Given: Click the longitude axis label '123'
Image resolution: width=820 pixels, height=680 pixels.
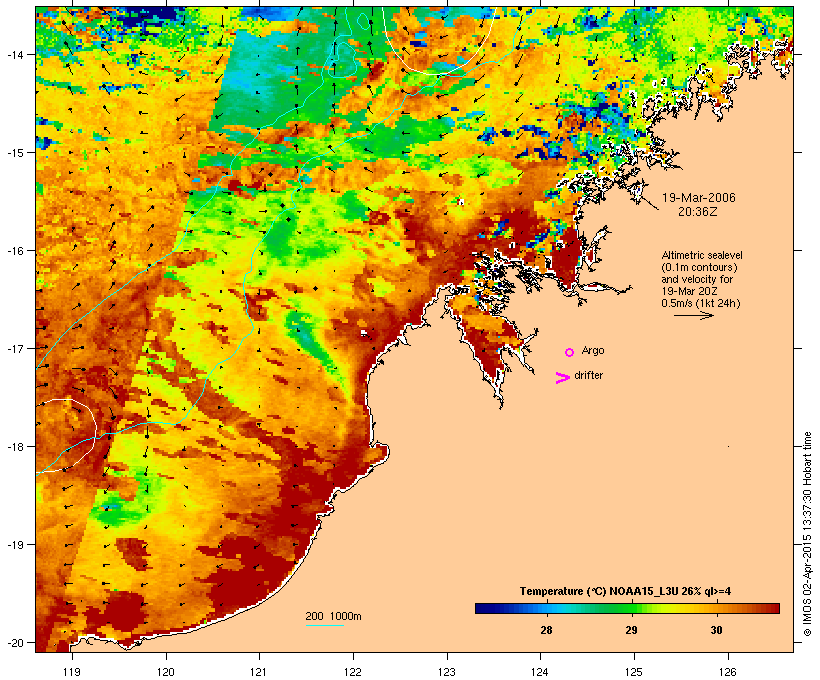Looking at the screenshot, I should (447, 672).
